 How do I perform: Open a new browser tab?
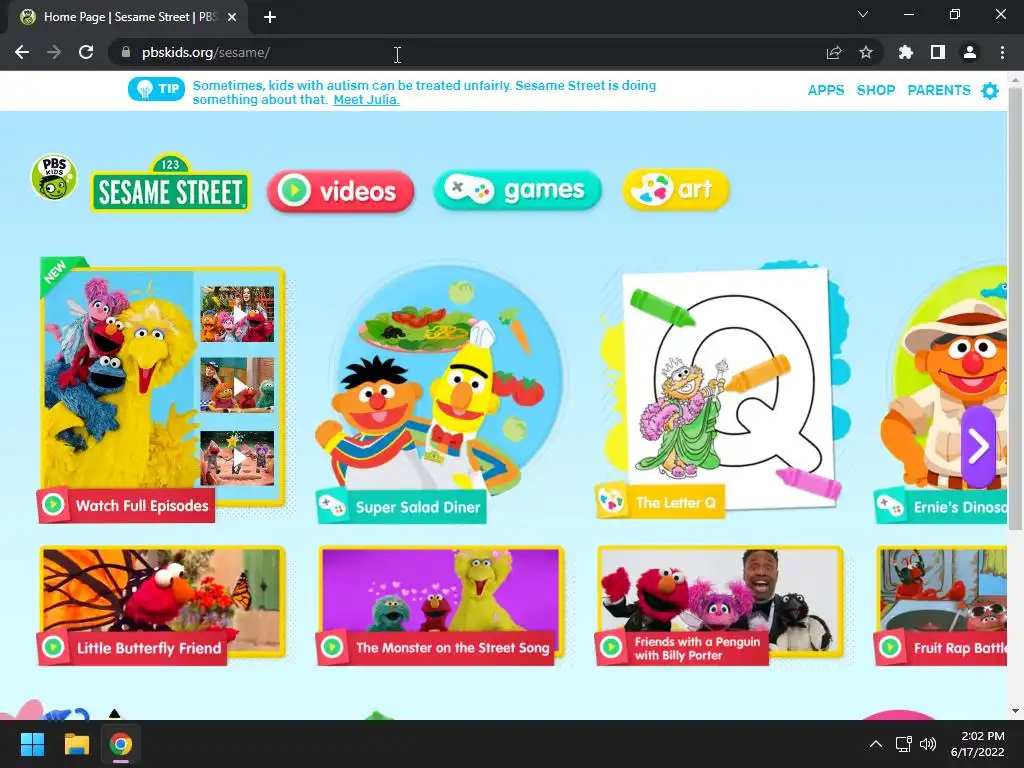tap(270, 17)
